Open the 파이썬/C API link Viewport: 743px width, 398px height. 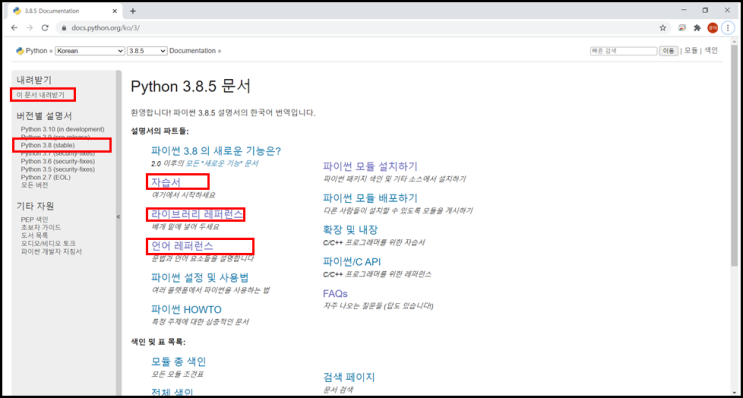[352, 262]
